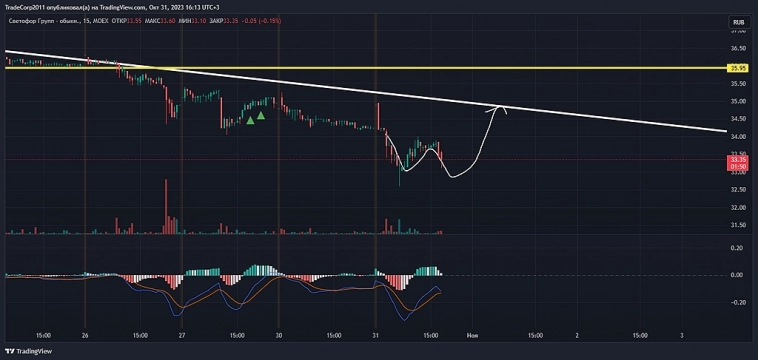This screenshot has height=360, width=758.
Task: Click the 36.50 level on price scale
Action: [737, 49]
